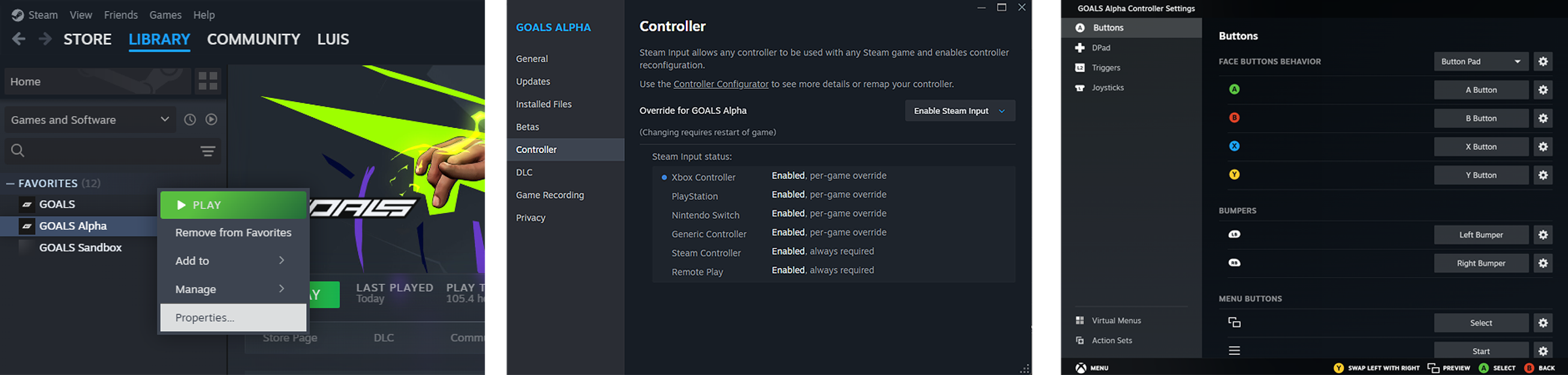Click the ready-to-play filter icon
1568x375 pixels.
click(x=211, y=120)
